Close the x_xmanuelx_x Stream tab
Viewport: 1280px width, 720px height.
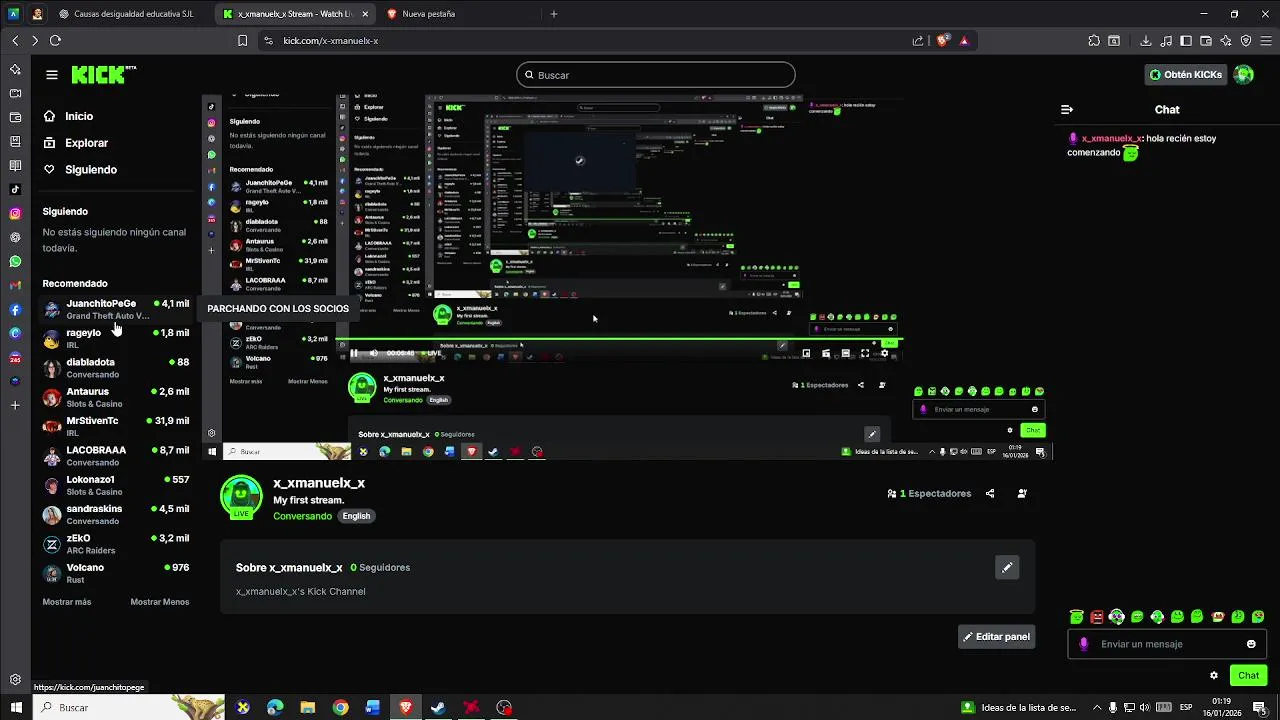coord(364,14)
